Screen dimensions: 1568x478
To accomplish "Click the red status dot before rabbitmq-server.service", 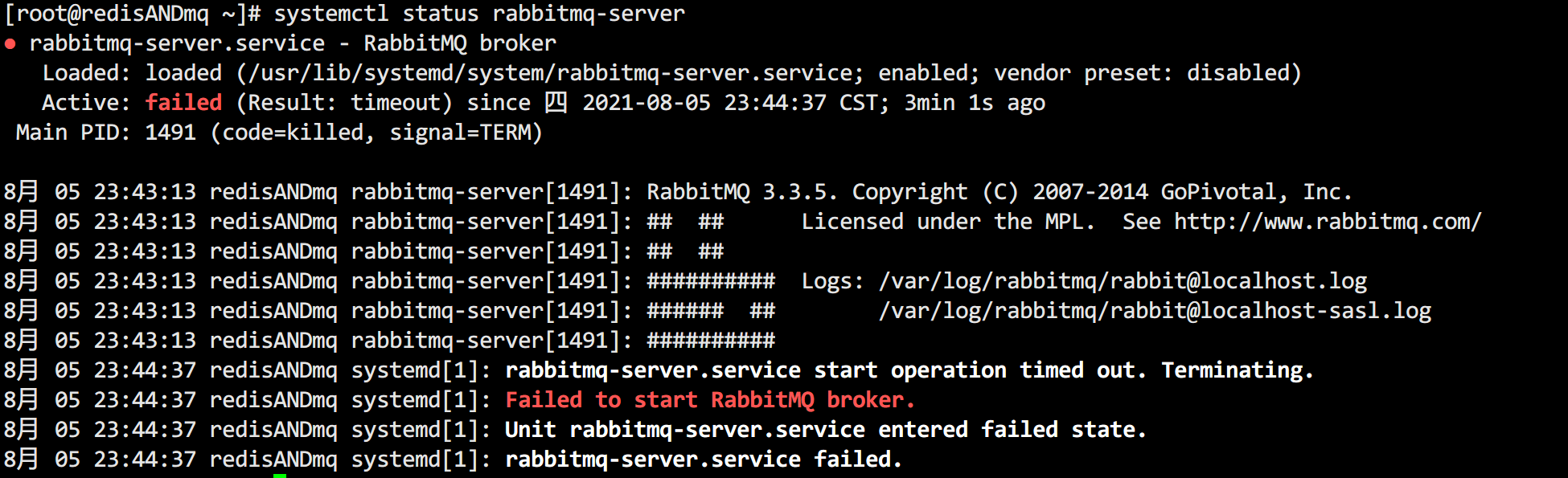I will [x=10, y=44].
